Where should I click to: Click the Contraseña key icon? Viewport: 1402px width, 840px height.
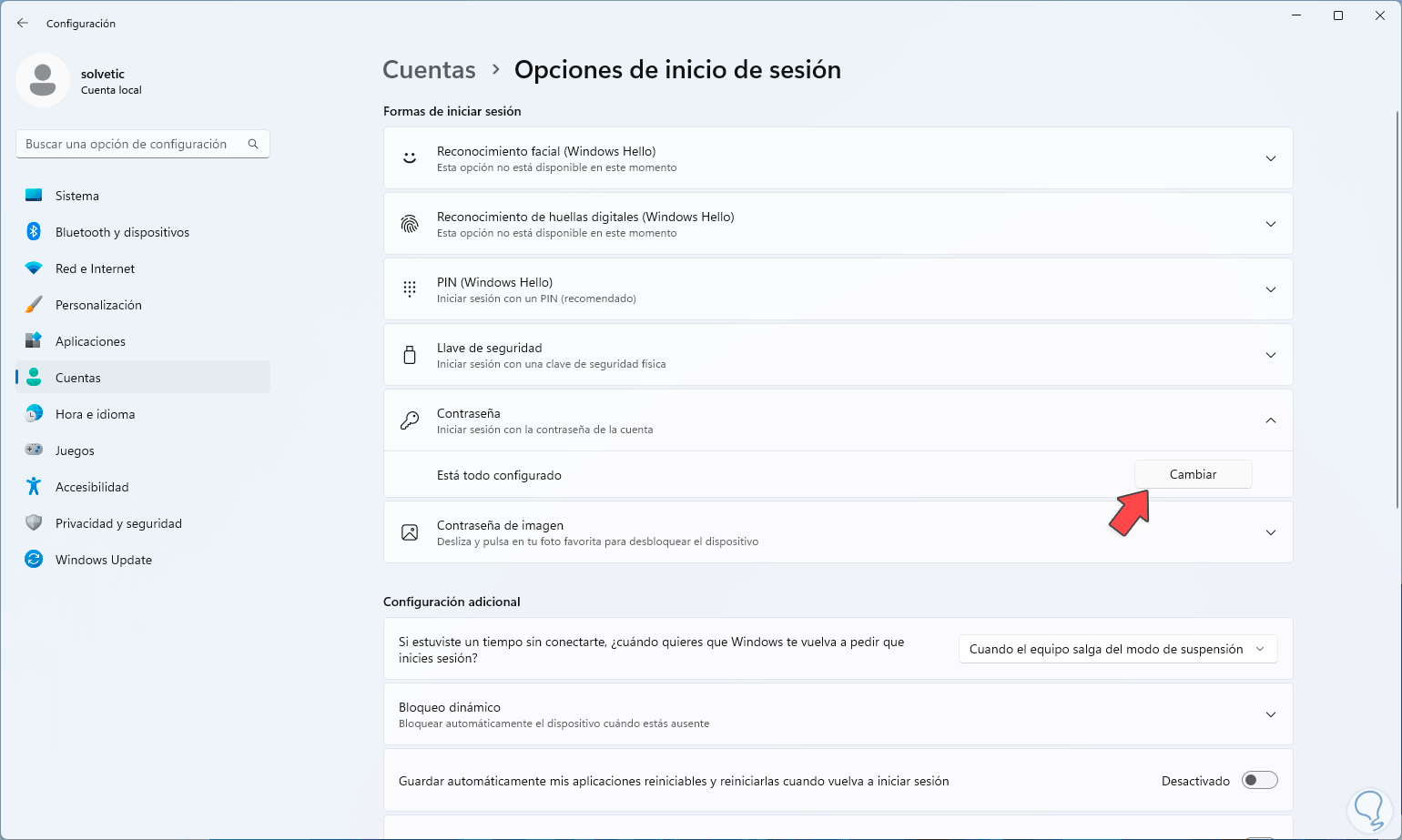[410, 420]
